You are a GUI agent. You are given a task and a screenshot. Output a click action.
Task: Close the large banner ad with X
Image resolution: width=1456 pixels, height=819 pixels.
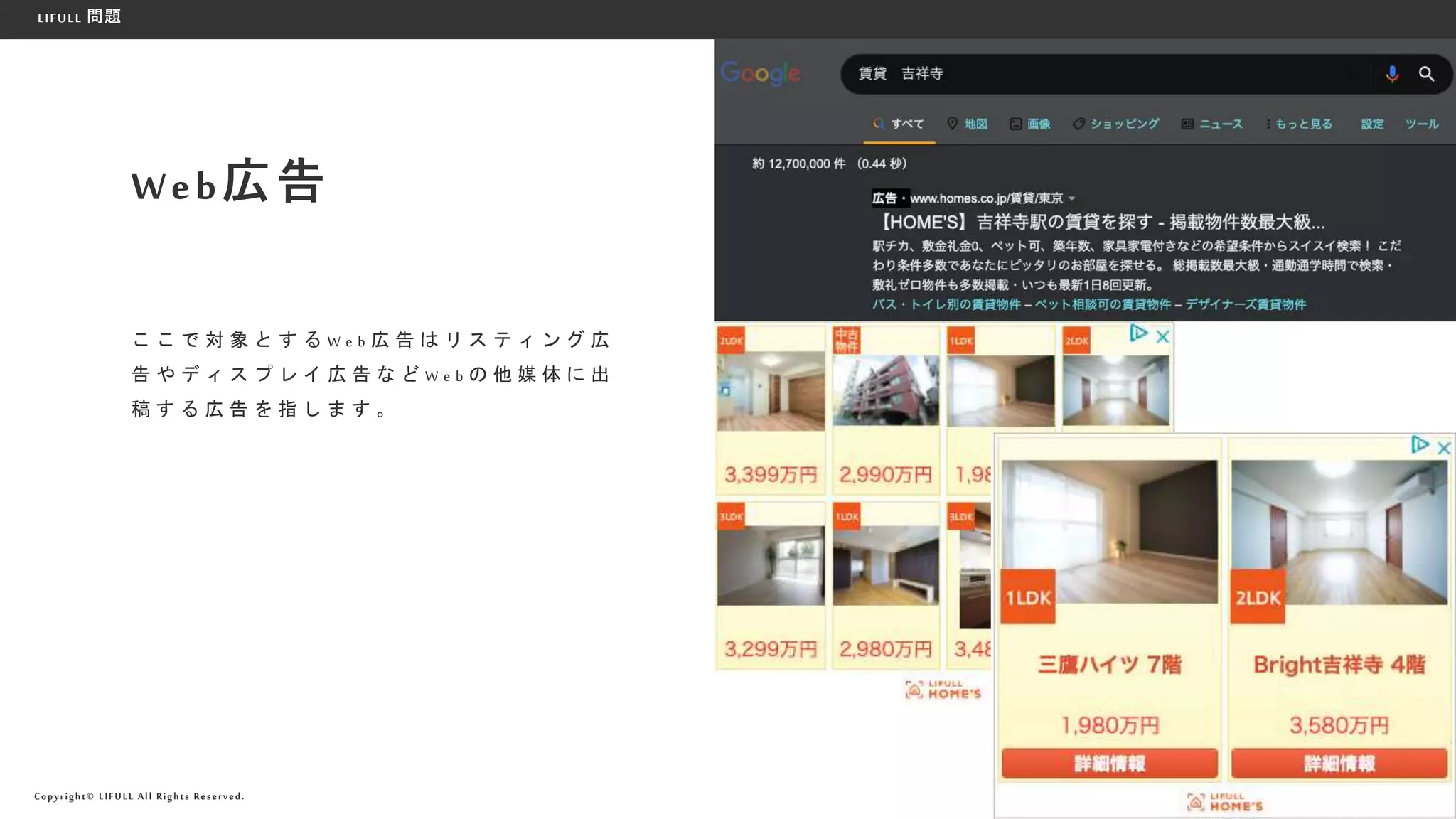pyautogui.click(x=1444, y=448)
